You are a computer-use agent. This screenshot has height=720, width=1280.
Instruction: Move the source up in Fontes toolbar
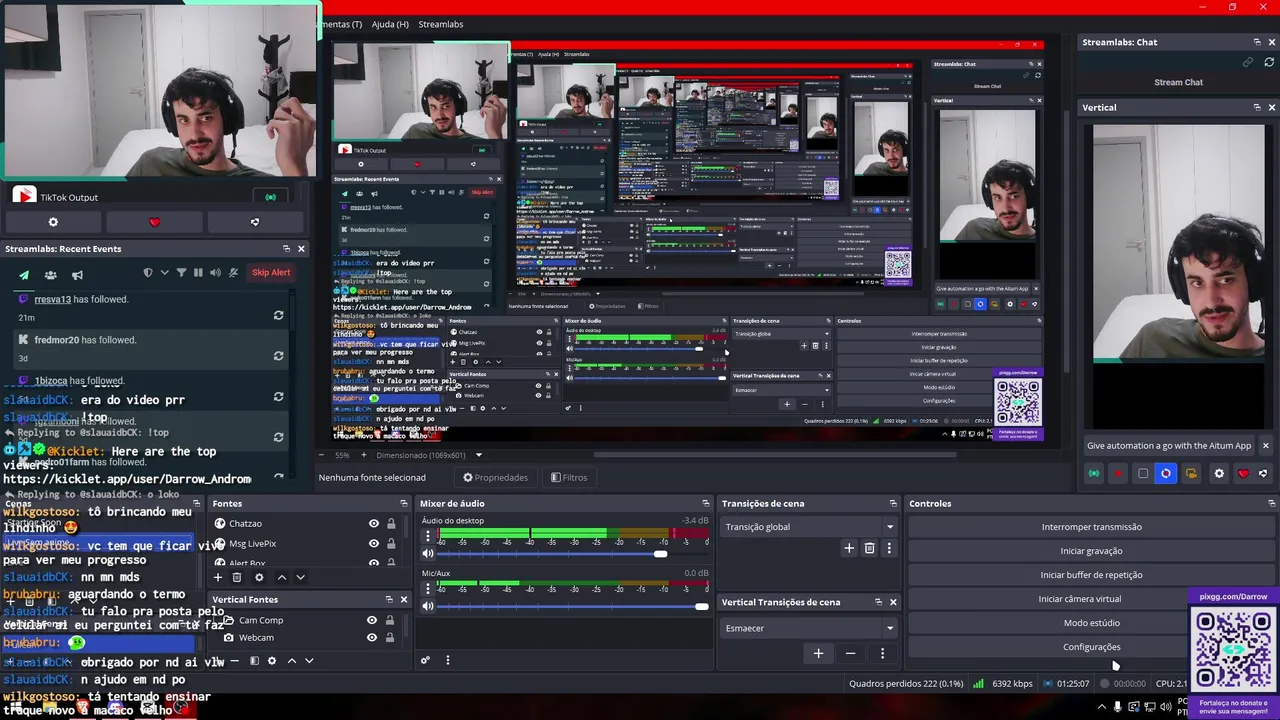pyautogui.click(x=281, y=577)
